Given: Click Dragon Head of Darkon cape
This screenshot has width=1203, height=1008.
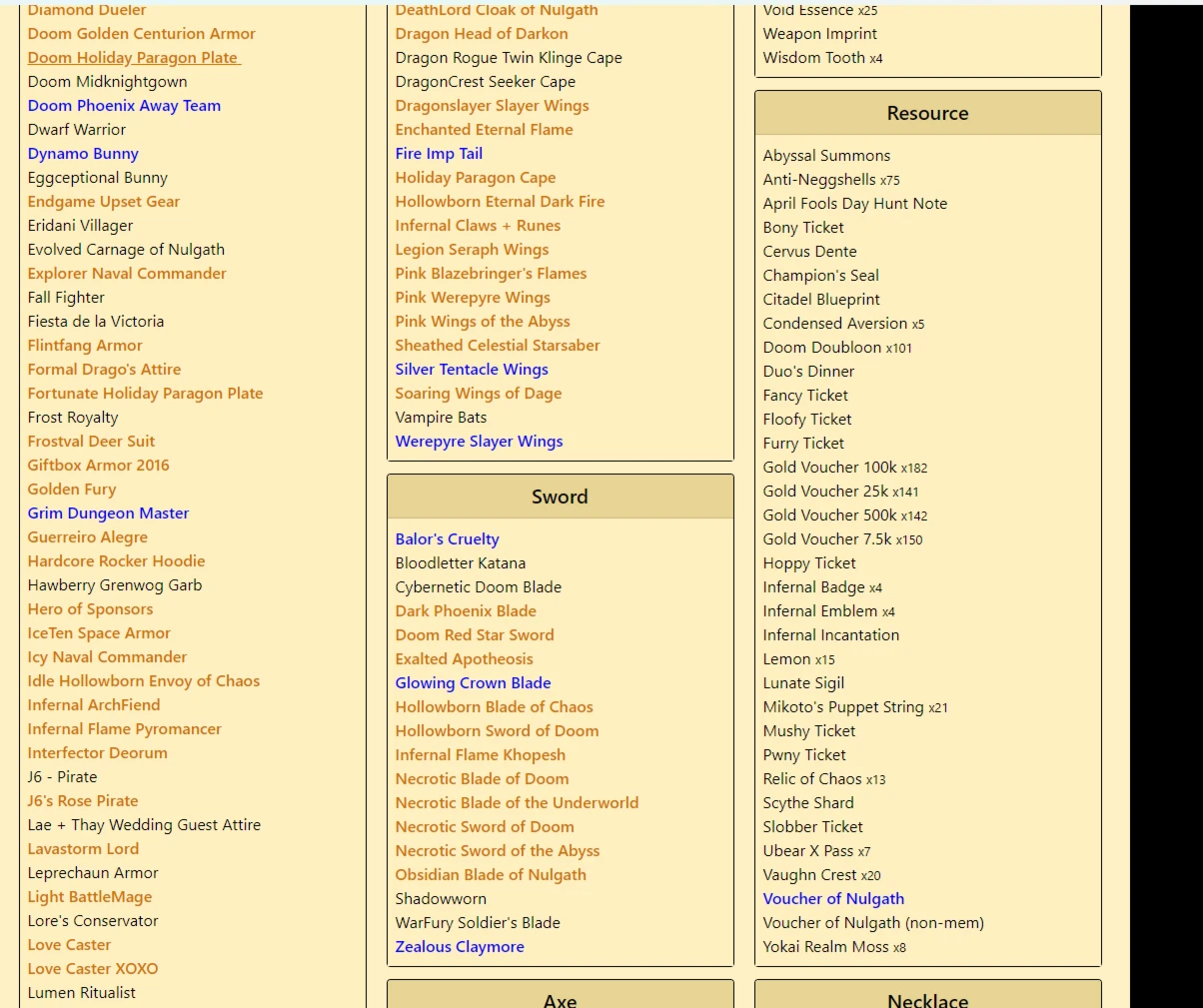Looking at the screenshot, I should [482, 34].
